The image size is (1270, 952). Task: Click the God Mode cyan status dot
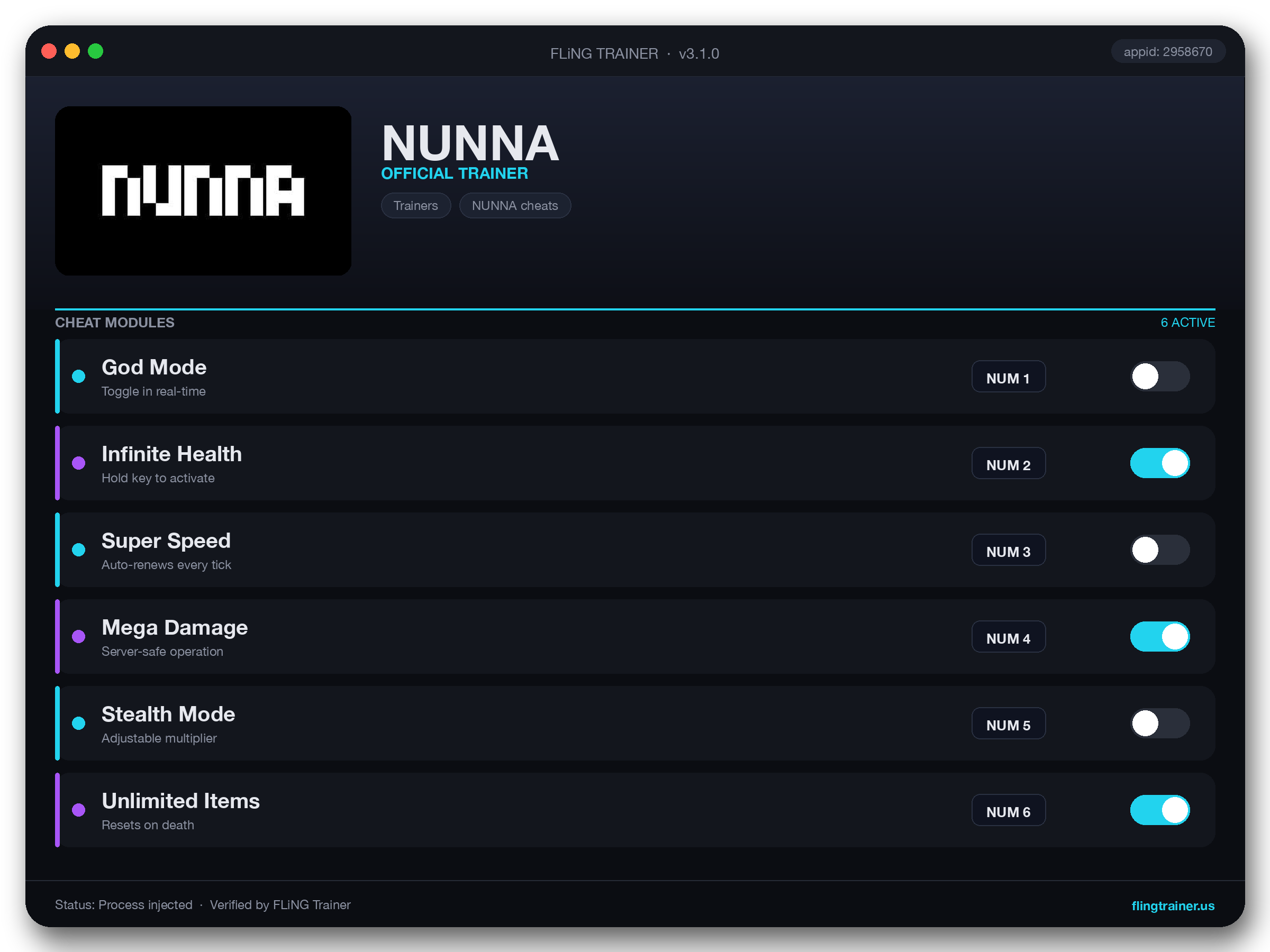[x=79, y=377]
